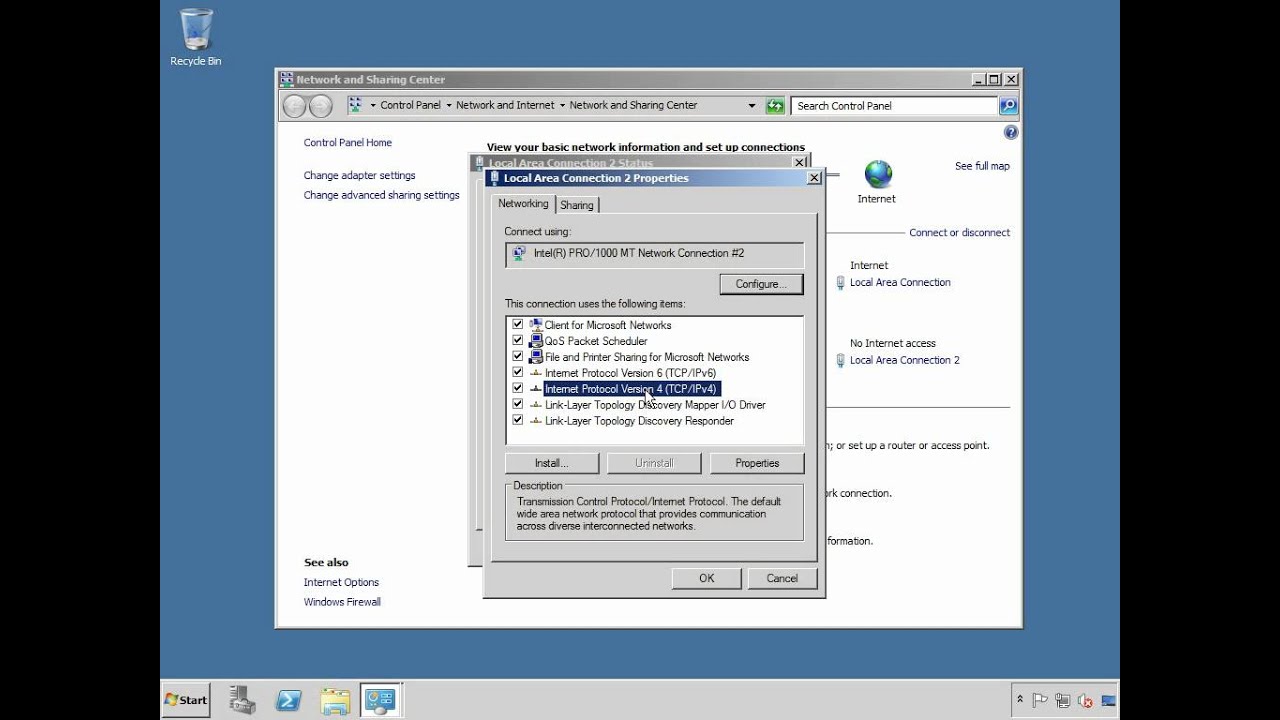
Task: Click the Action Center flag tray icon
Action: pos(1040,701)
